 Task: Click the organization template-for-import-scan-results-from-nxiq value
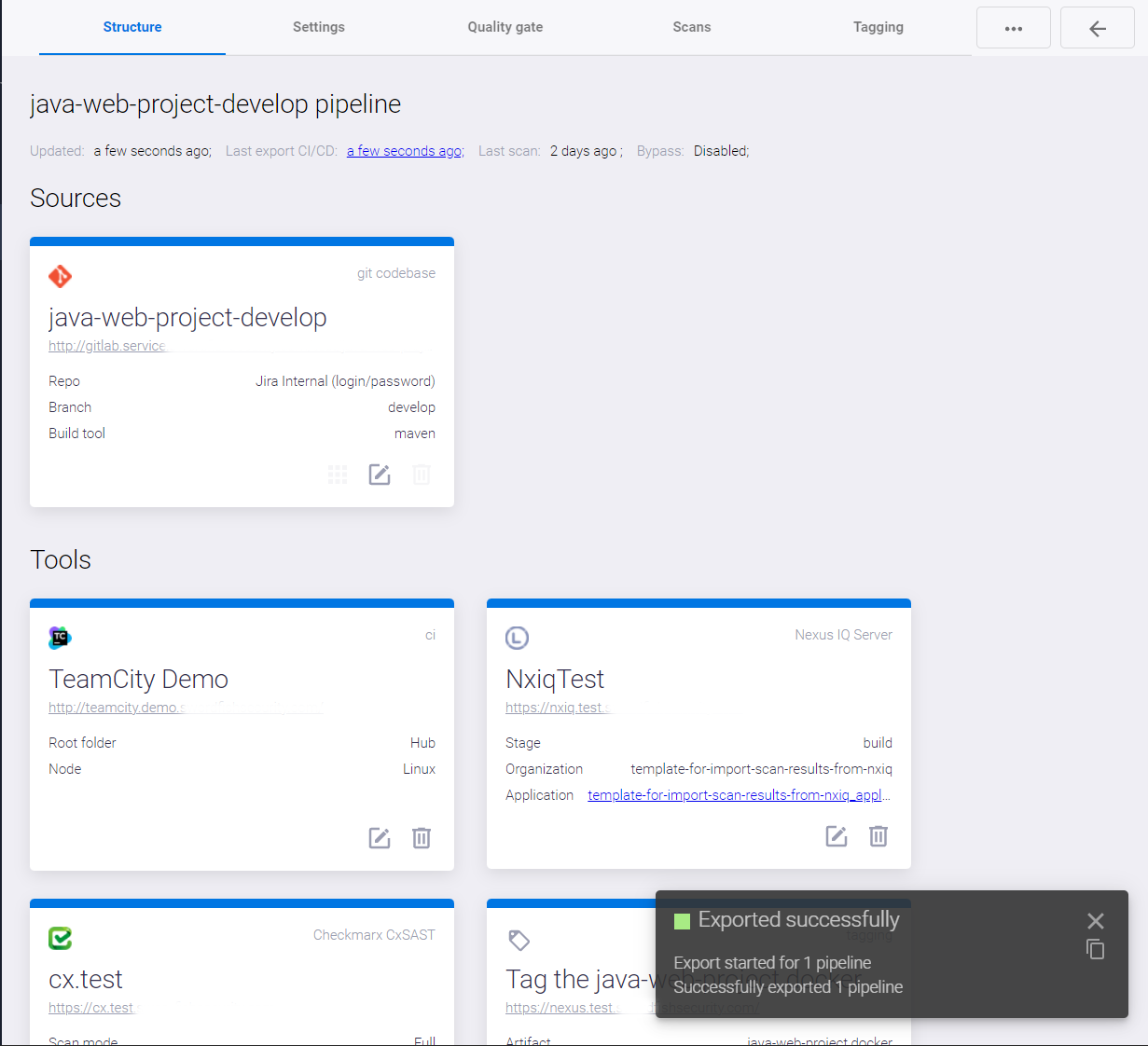[761, 769]
